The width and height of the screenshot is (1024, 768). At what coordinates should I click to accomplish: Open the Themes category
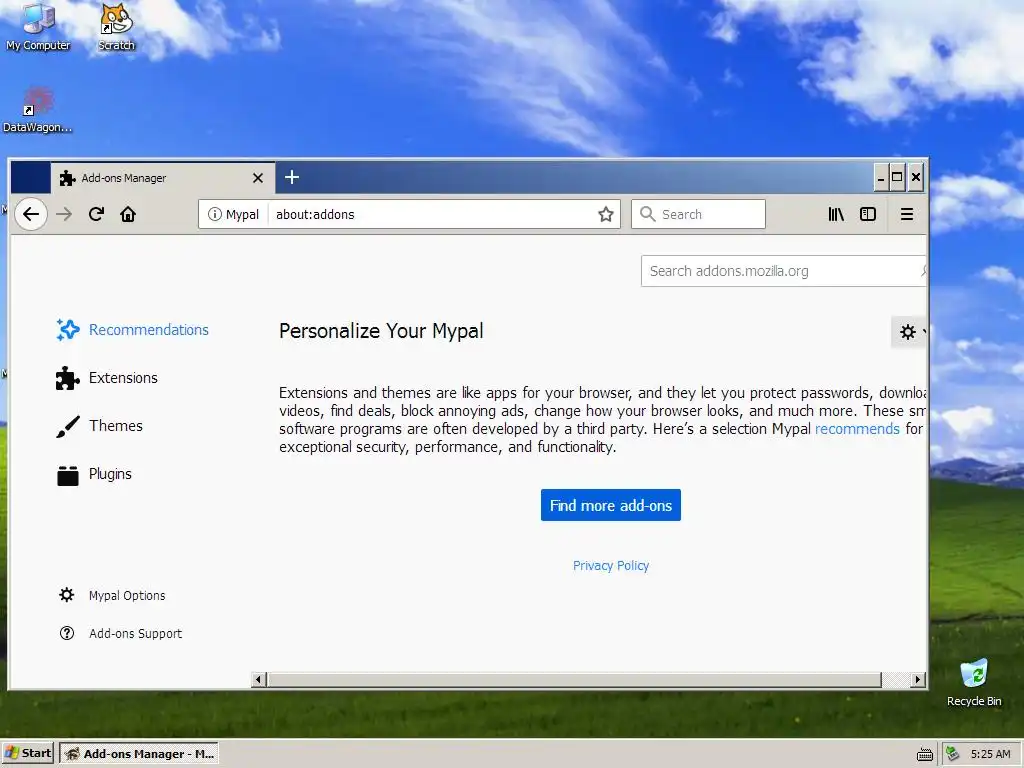[99, 426]
